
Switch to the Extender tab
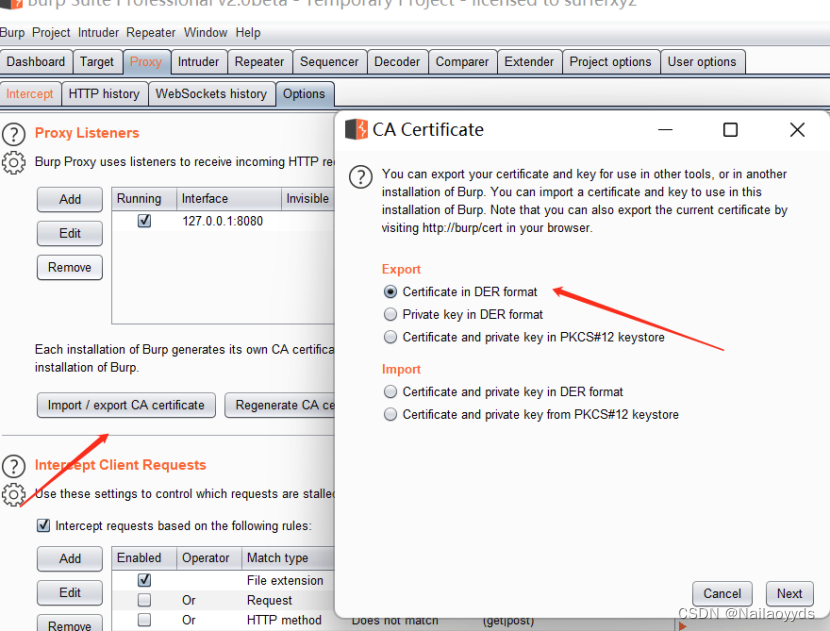pyautogui.click(x=529, y=62)
